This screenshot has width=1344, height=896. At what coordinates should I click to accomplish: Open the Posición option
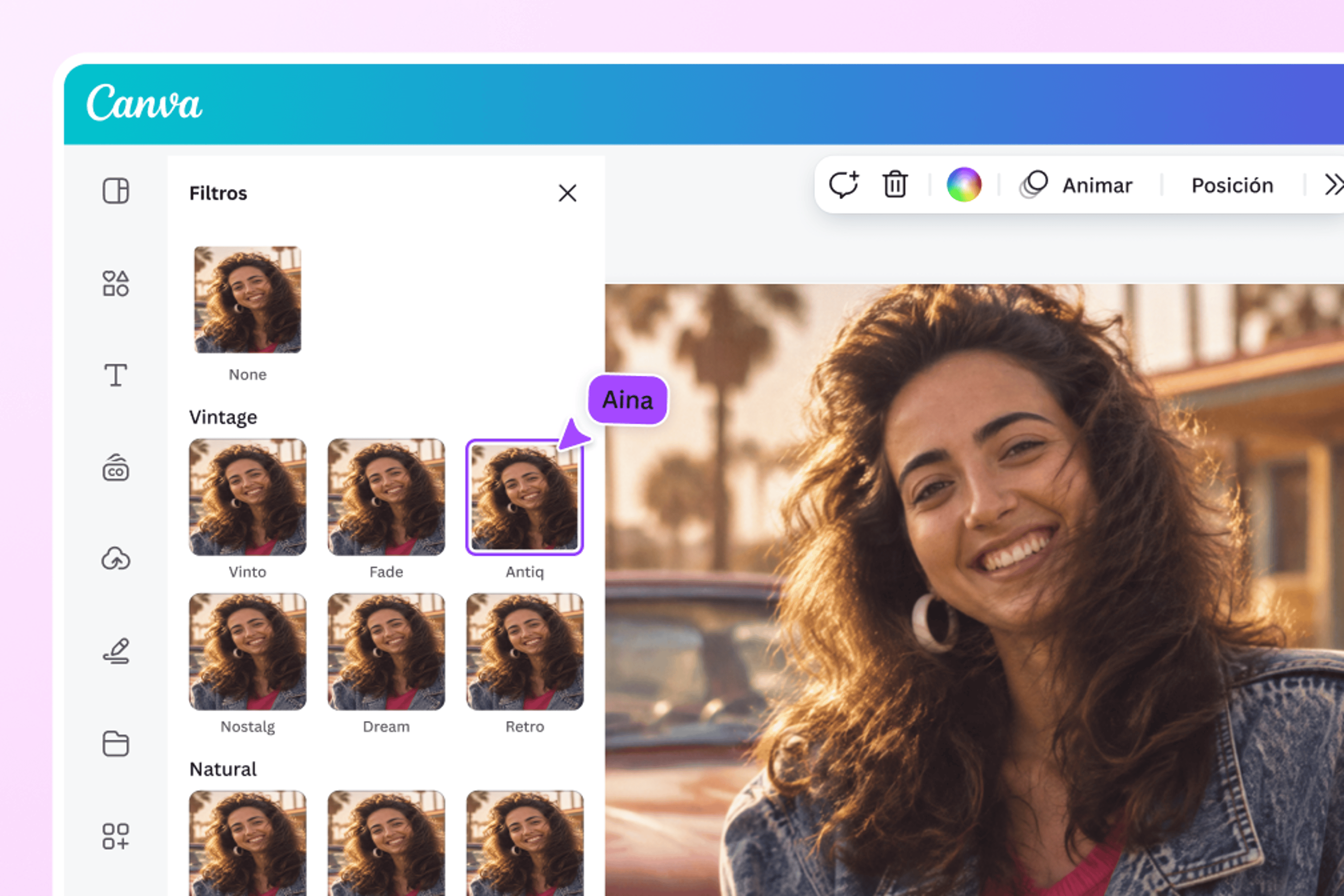(1233, 186)
